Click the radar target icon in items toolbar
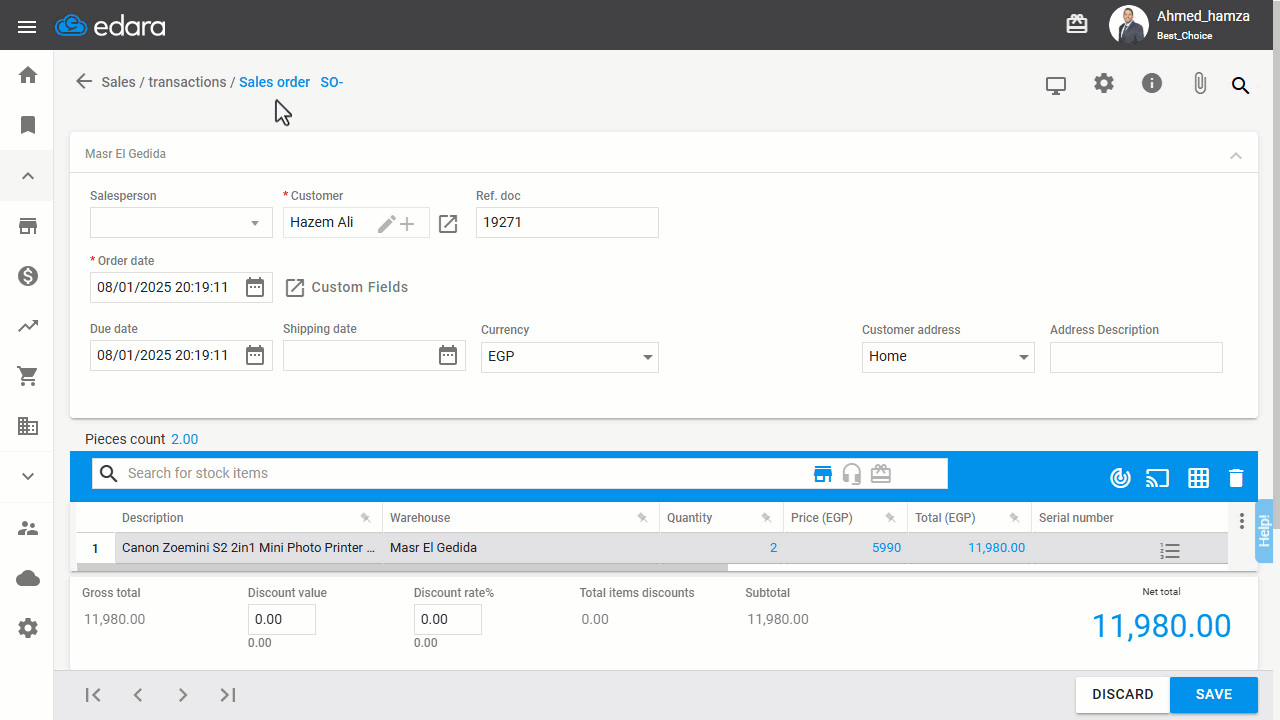 pos(1121,478)
